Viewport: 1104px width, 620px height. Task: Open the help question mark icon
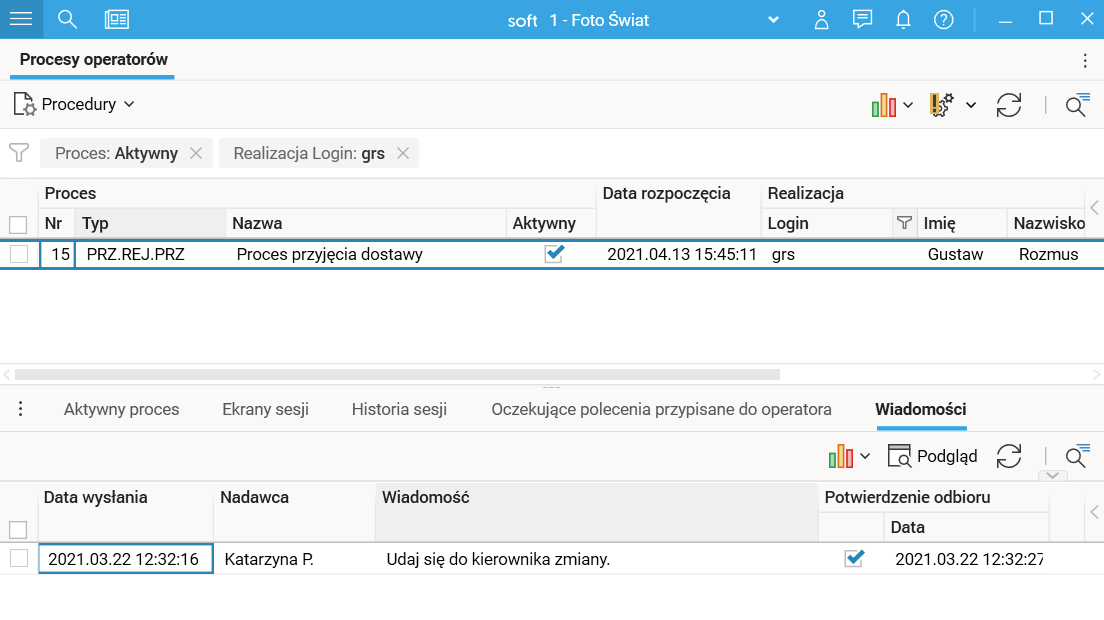click(943, 19)
